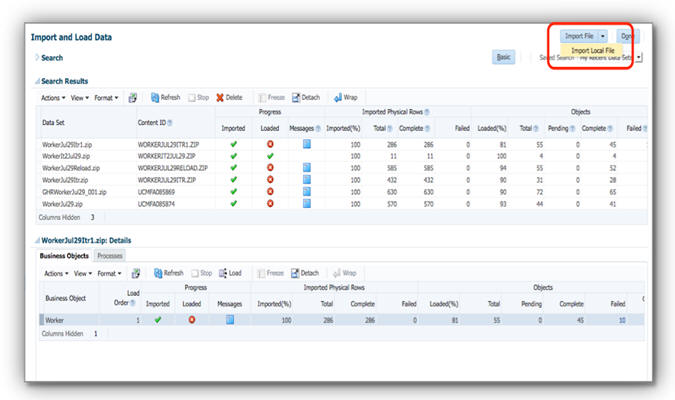Switch to Business Objects tab
675x400 pixels.
(64, 256)
